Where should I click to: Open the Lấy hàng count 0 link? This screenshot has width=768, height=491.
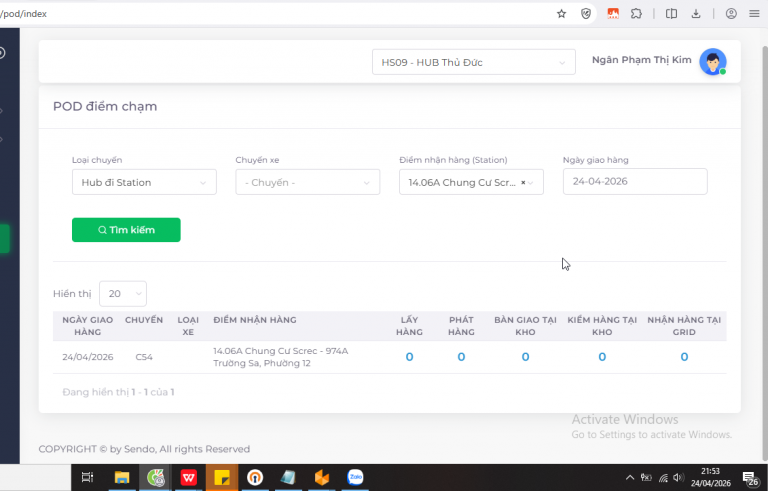click(x=409, y=357)
